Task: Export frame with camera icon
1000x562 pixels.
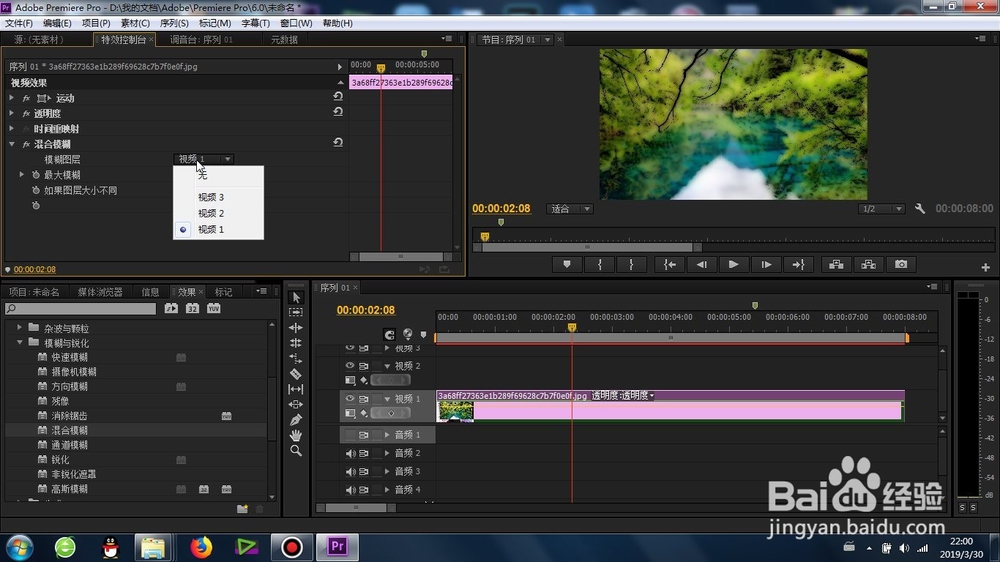Action: [901, 264]
